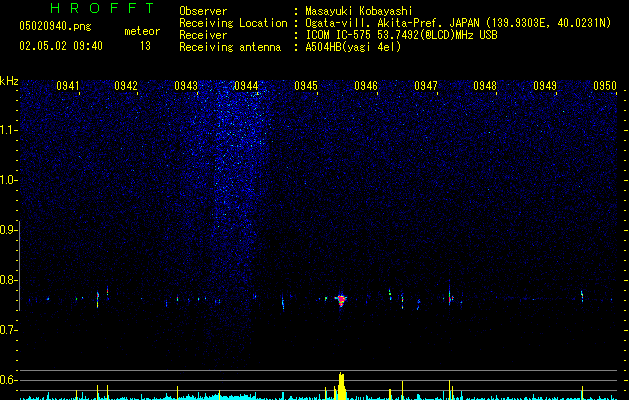Click the 1.0 kHz axis label
The width and height of the screenshot is (629, 400).
tap(8, 180)
